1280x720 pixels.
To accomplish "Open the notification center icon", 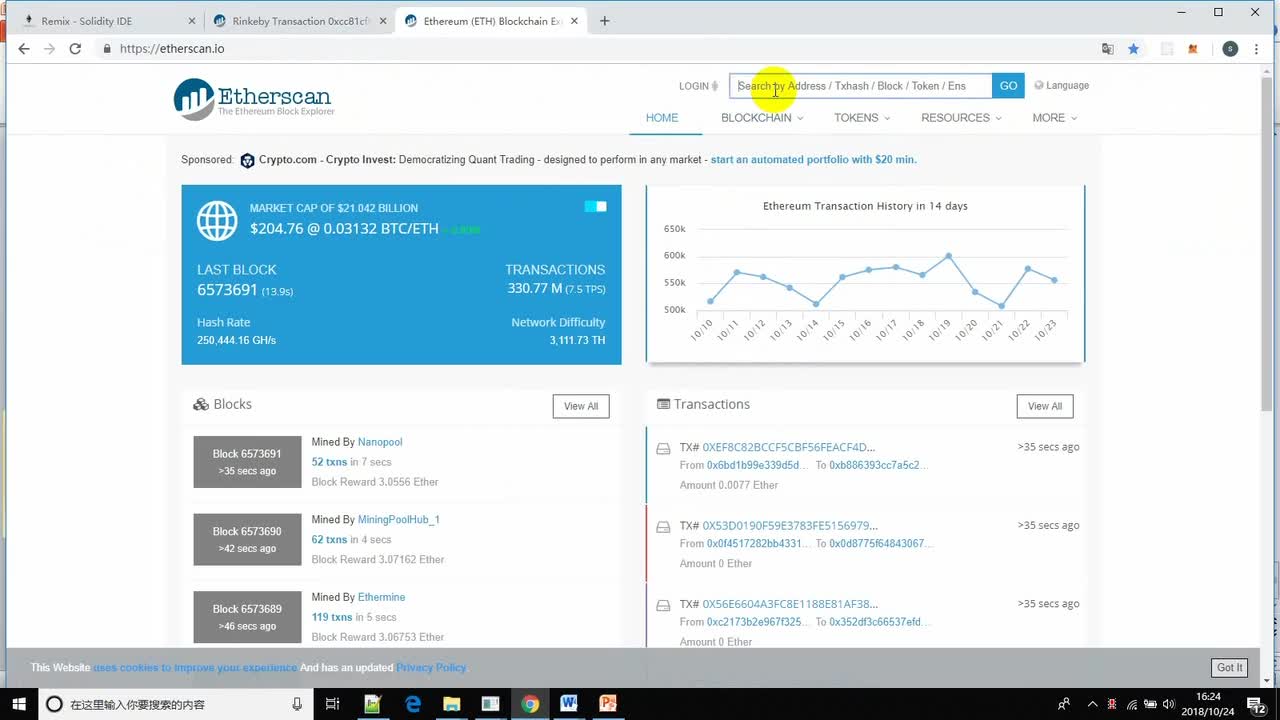I will pos(1257,704).
